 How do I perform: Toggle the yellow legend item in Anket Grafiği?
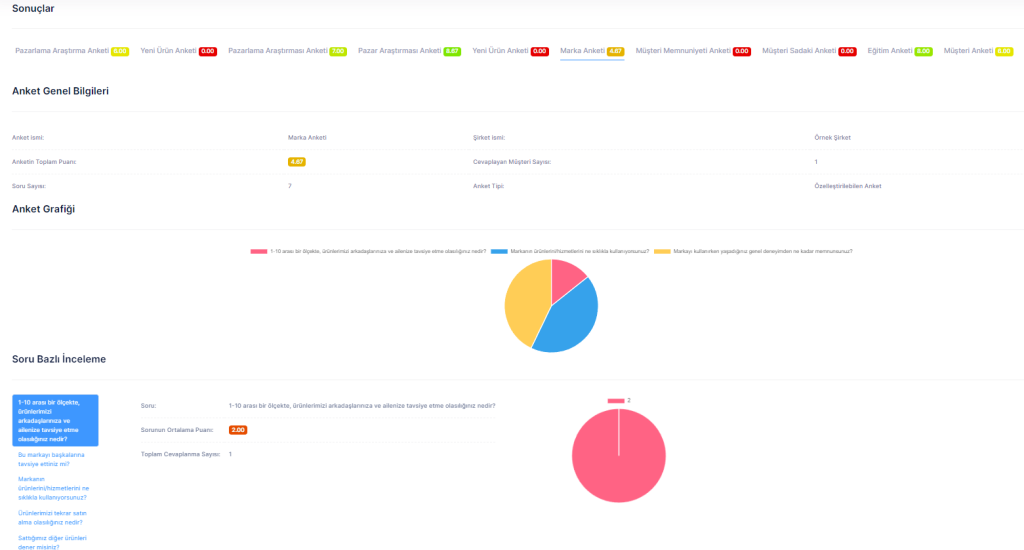pyautogui.click(x=753, y=251)
